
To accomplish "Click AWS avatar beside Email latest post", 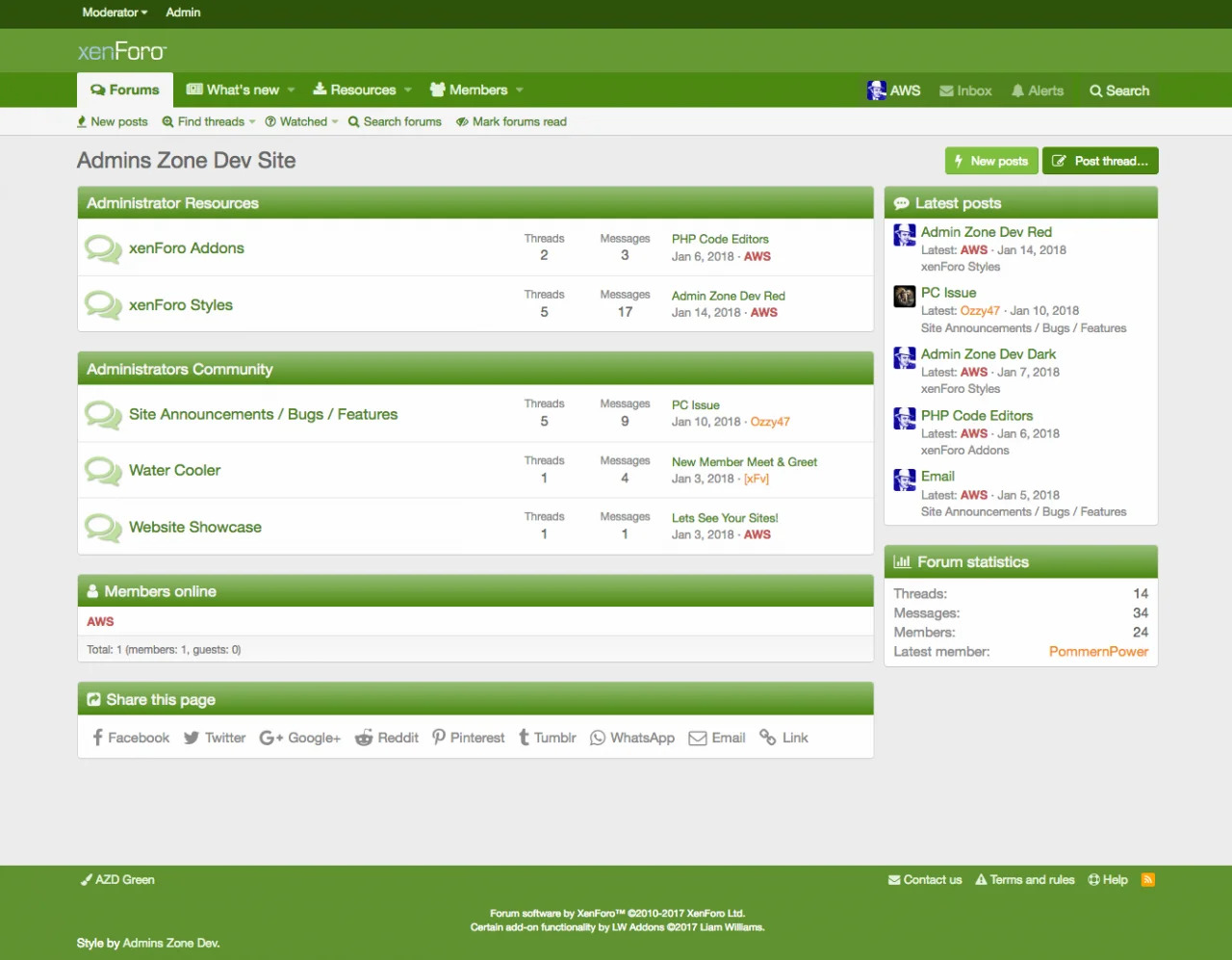I will (905, 480).
